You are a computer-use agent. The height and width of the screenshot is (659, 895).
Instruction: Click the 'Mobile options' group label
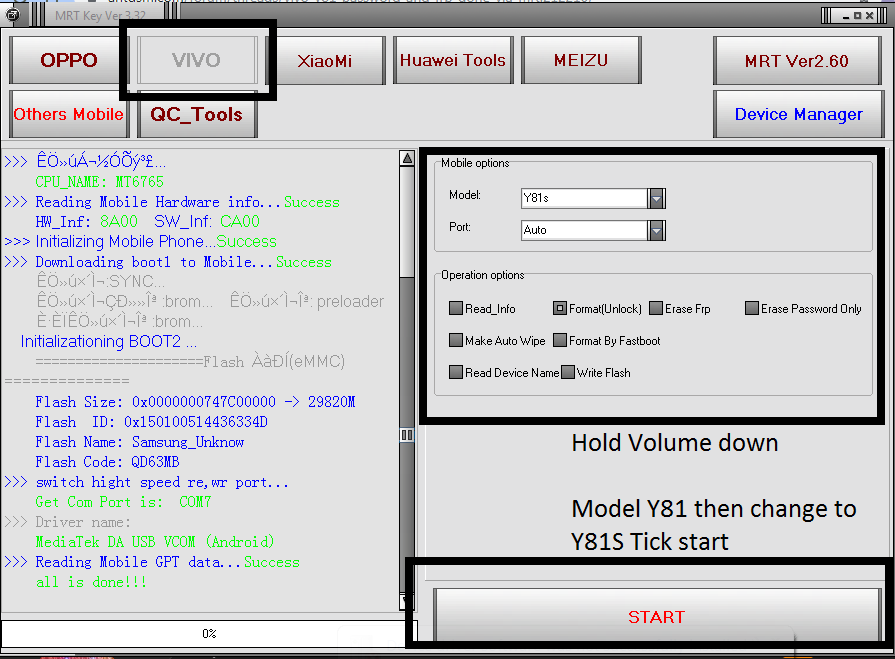click(x=475, y=163)
